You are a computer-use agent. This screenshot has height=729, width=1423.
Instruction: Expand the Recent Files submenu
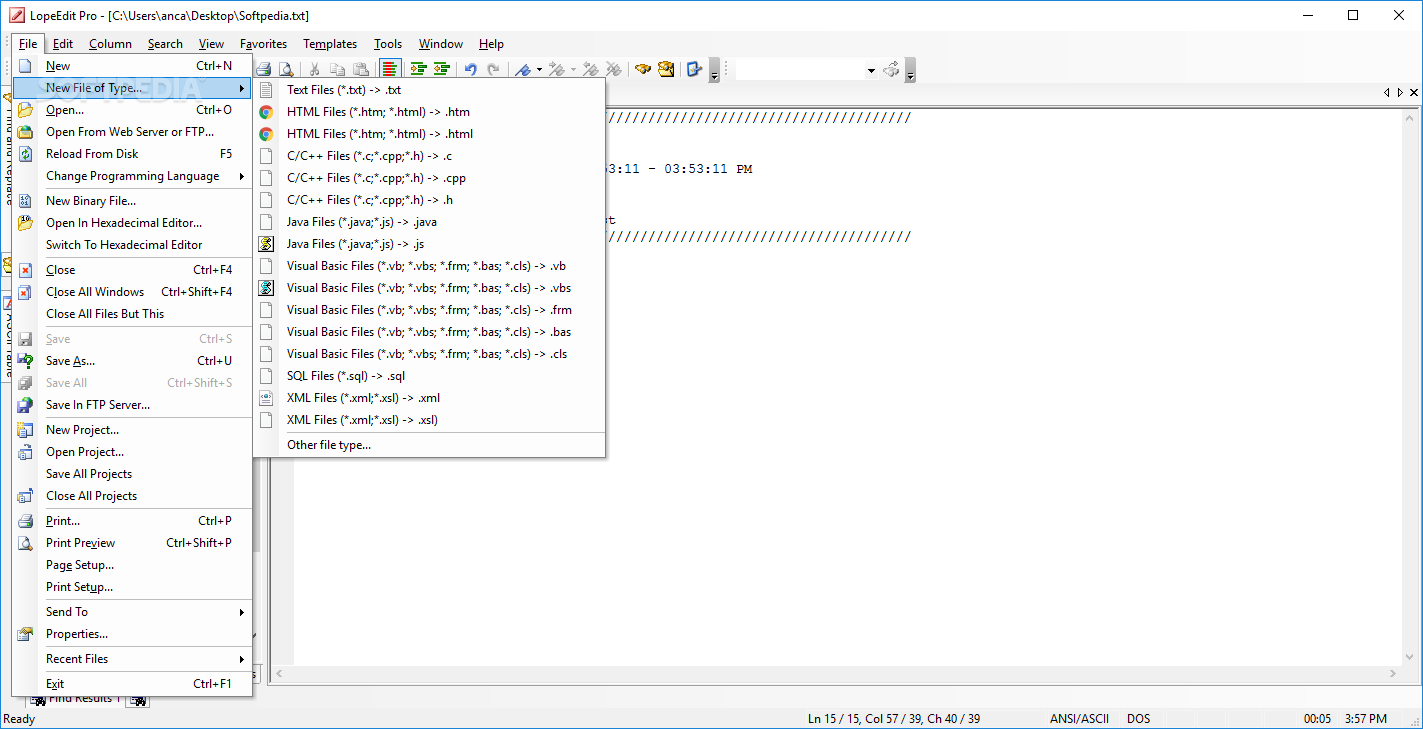[132, 659]
